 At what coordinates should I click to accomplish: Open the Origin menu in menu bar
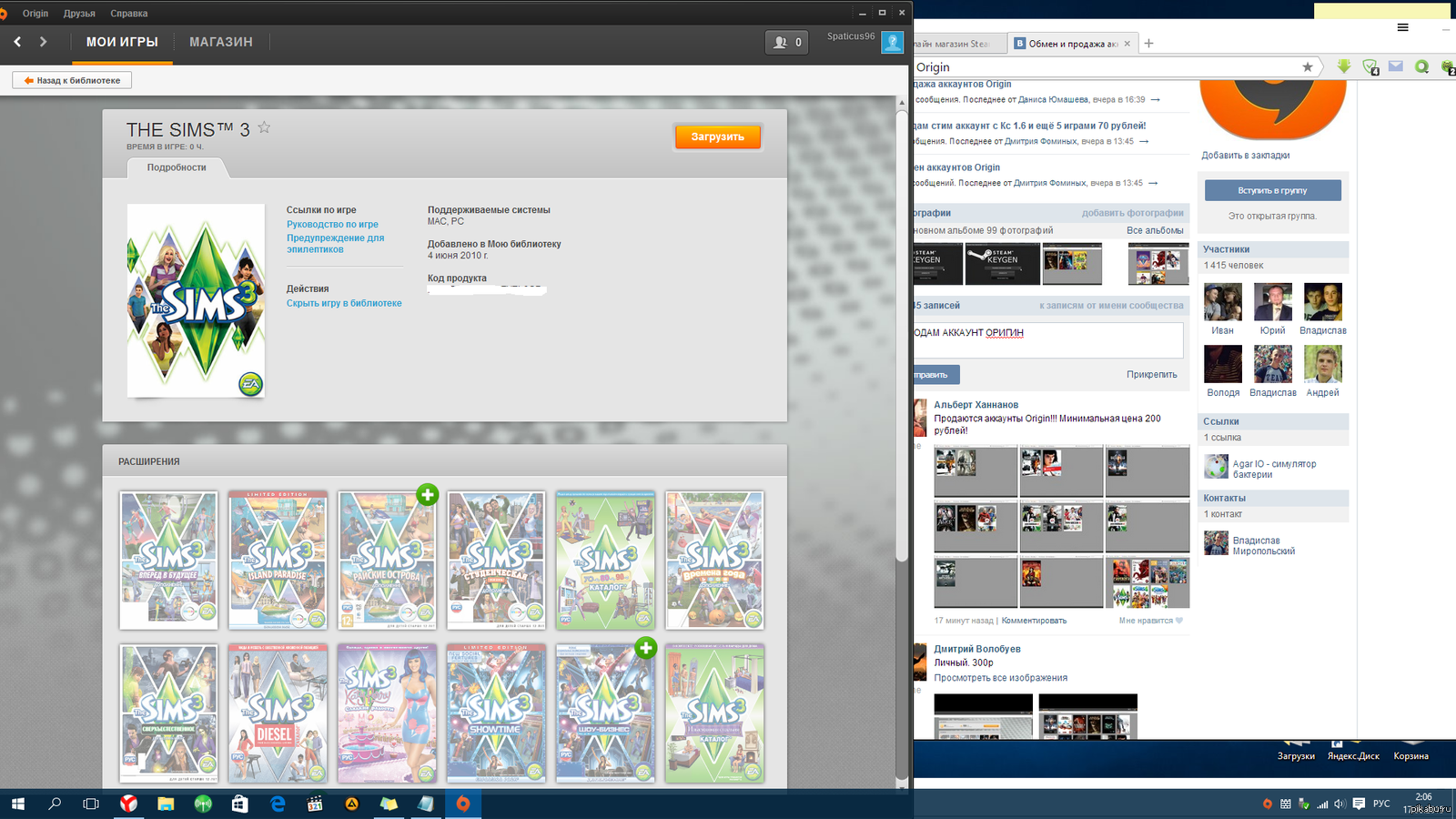[x=35, y=14]
